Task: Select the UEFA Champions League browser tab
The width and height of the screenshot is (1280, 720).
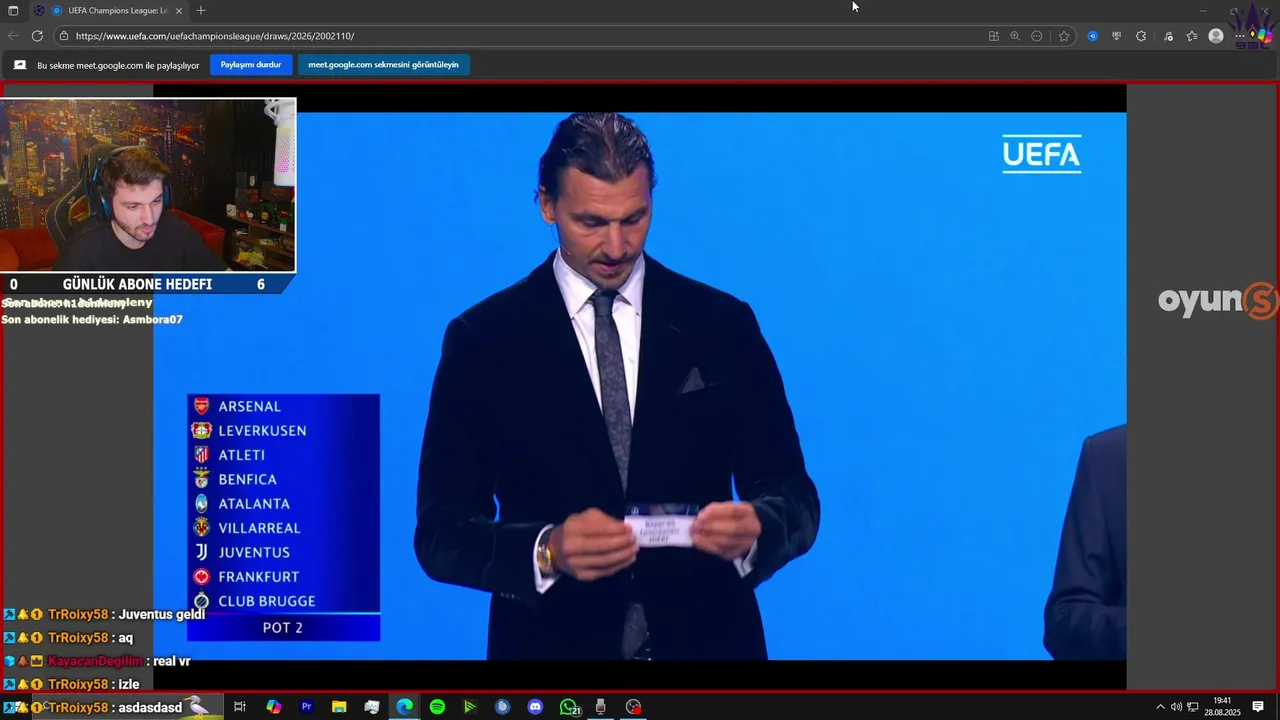Action: point(110,10)
